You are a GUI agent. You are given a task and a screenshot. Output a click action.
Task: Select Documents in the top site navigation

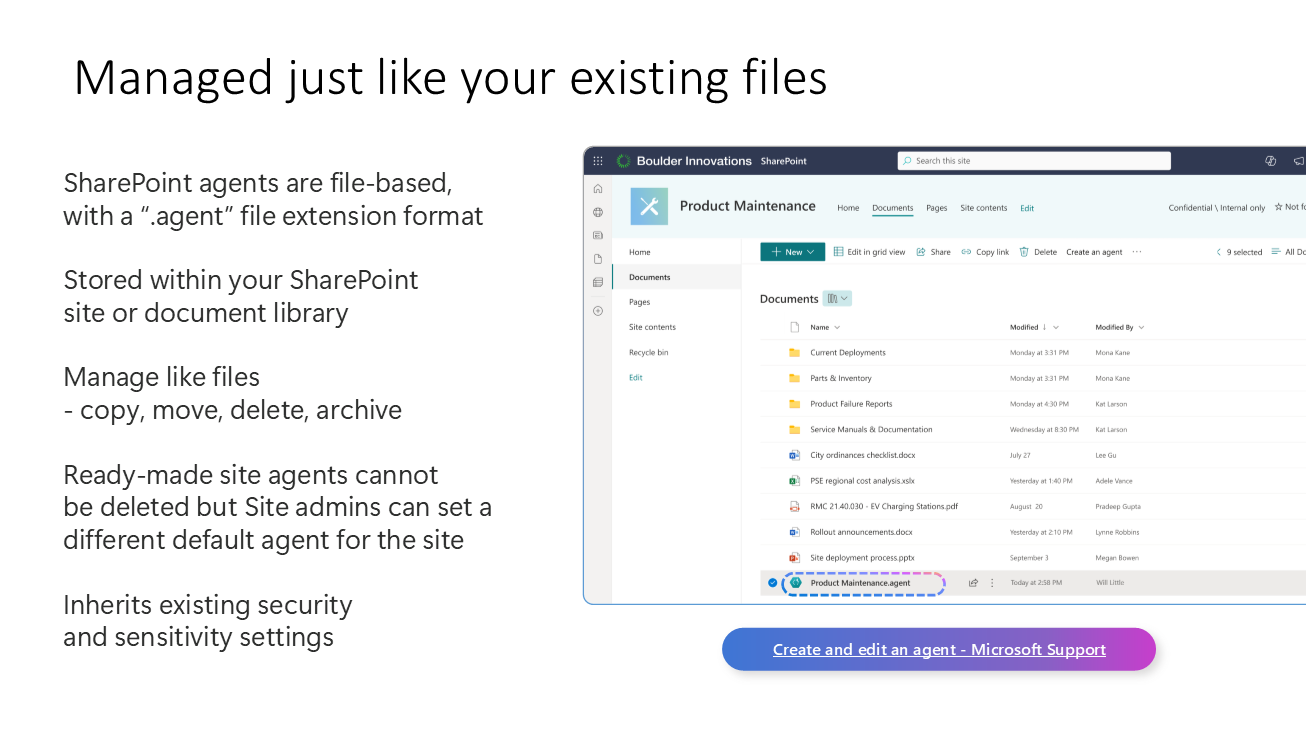[893, 208]
